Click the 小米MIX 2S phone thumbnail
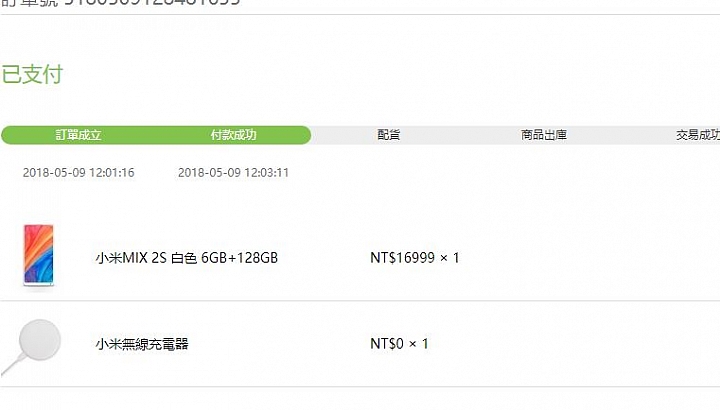 pos(39,256)
